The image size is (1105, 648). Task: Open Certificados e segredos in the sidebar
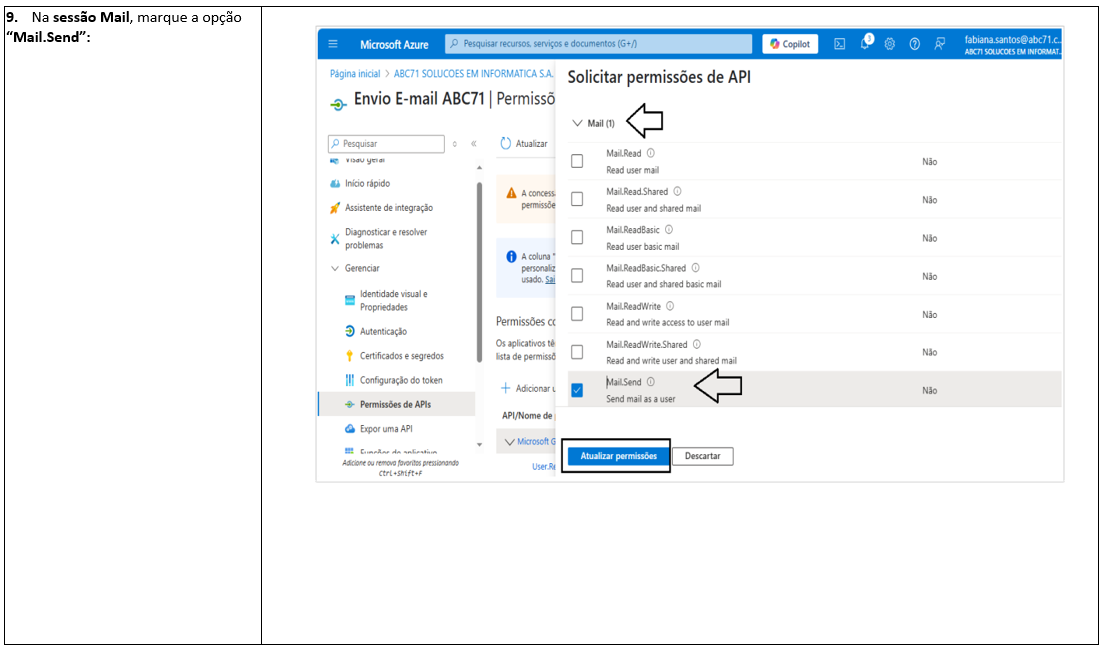401,356
